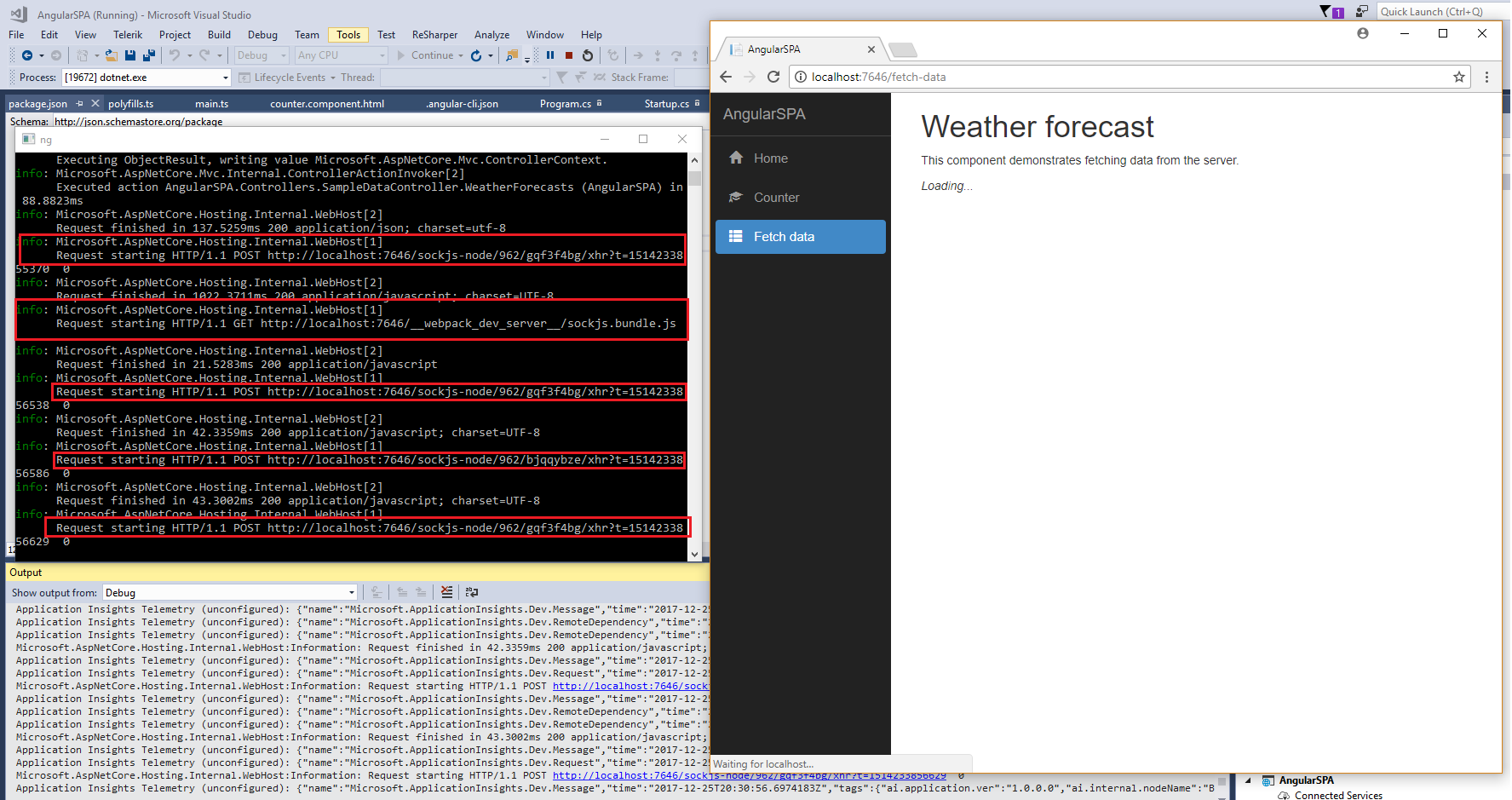Click the ng console window's vertical scrollbar
This screenshot has height=800, width=1512.
695,357
